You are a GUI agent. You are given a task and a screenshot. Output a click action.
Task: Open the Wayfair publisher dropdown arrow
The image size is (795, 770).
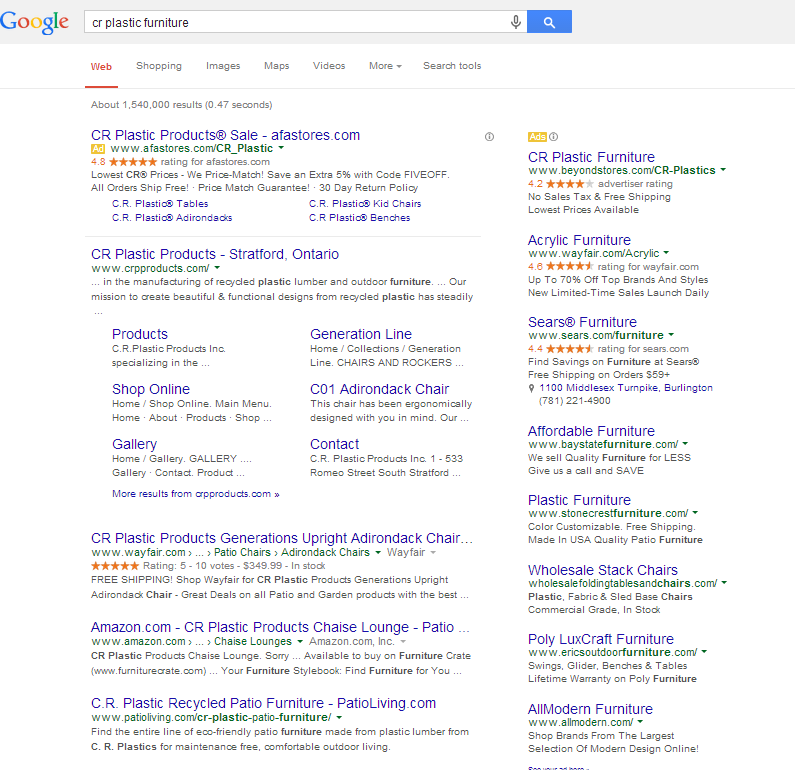[433, 552]
